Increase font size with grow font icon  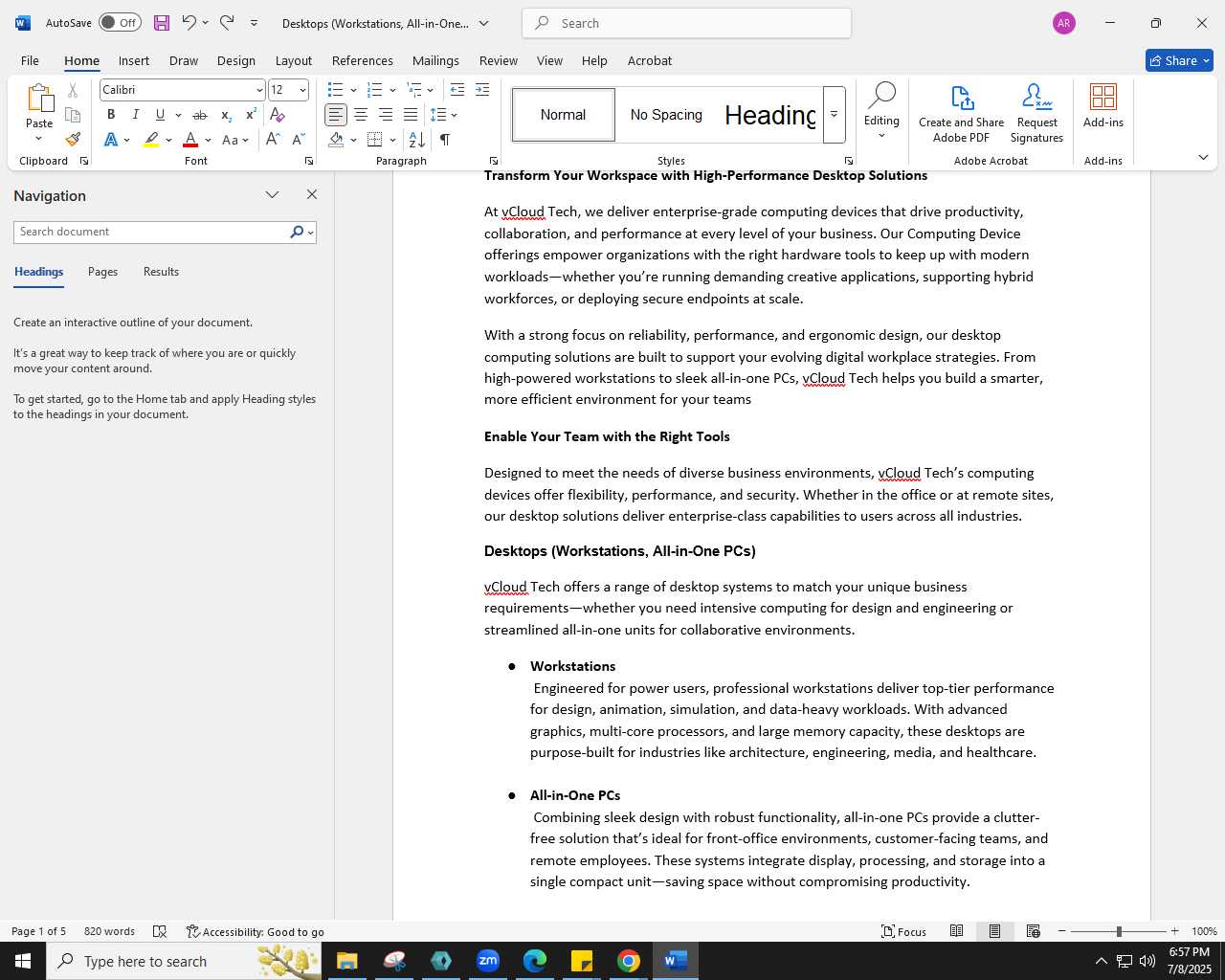273,140
